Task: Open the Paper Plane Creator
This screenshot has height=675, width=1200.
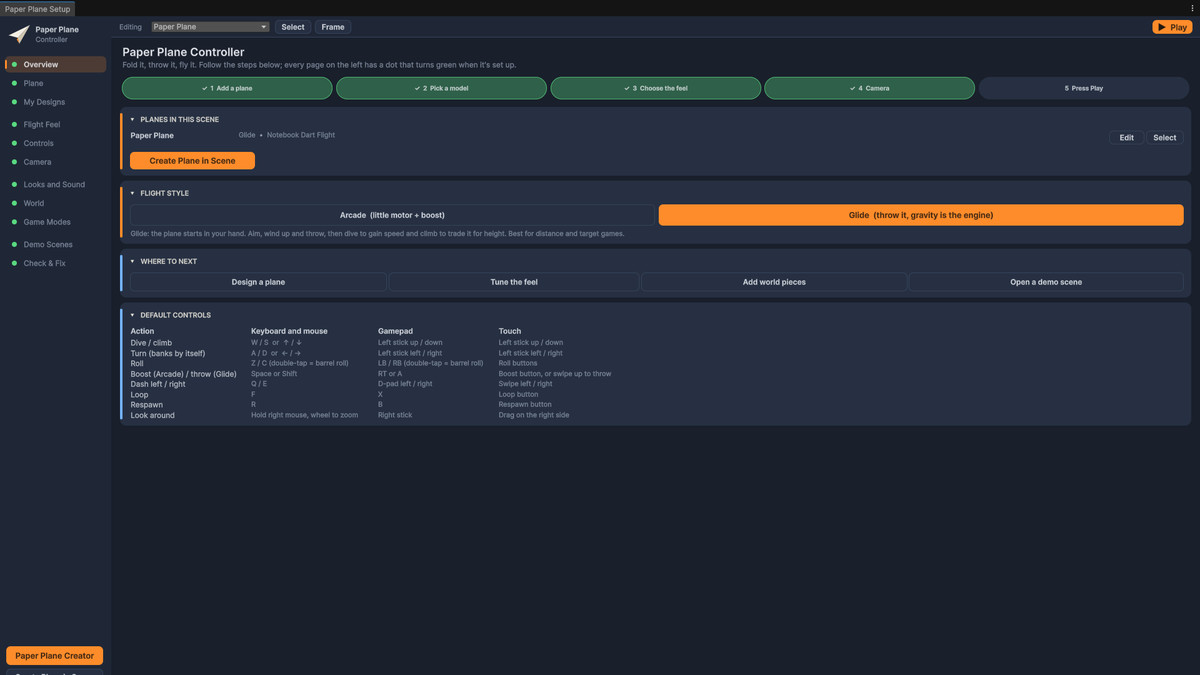Action: pos(54,656)
